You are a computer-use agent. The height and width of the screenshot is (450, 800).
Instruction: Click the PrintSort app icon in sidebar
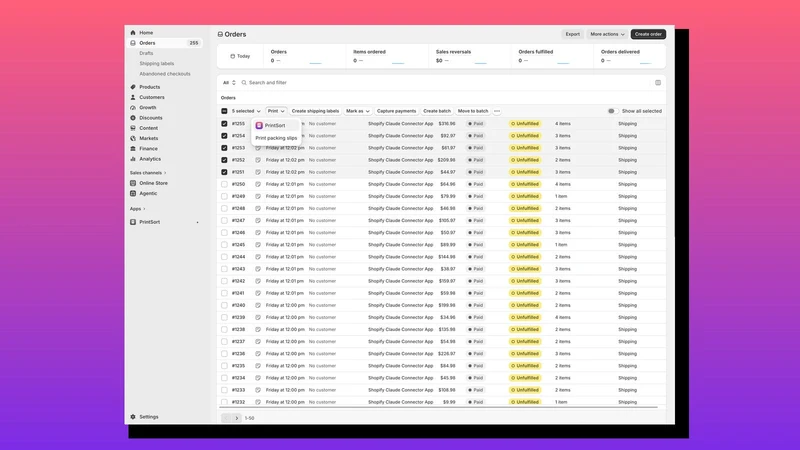pos(133,222)
